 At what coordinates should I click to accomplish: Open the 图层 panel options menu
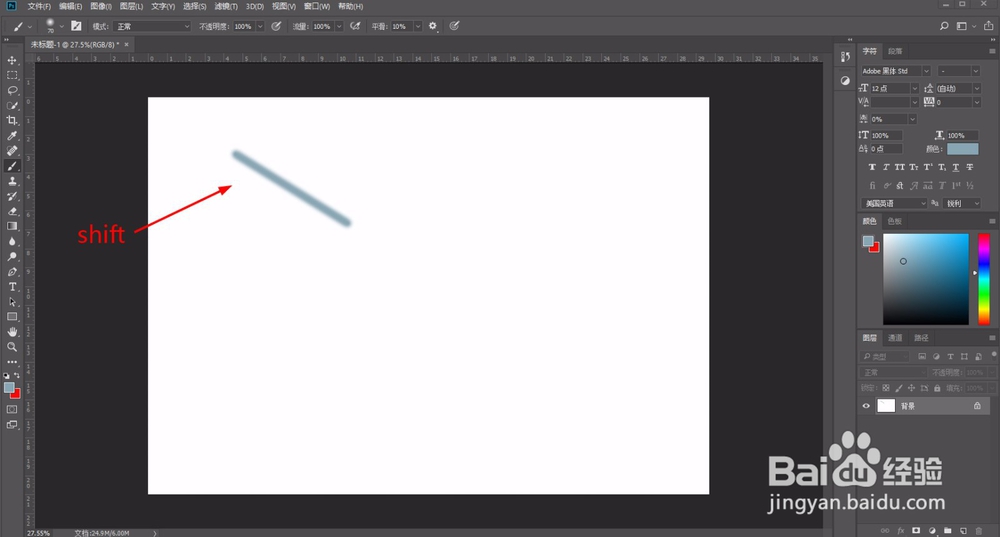coord(992,338)
